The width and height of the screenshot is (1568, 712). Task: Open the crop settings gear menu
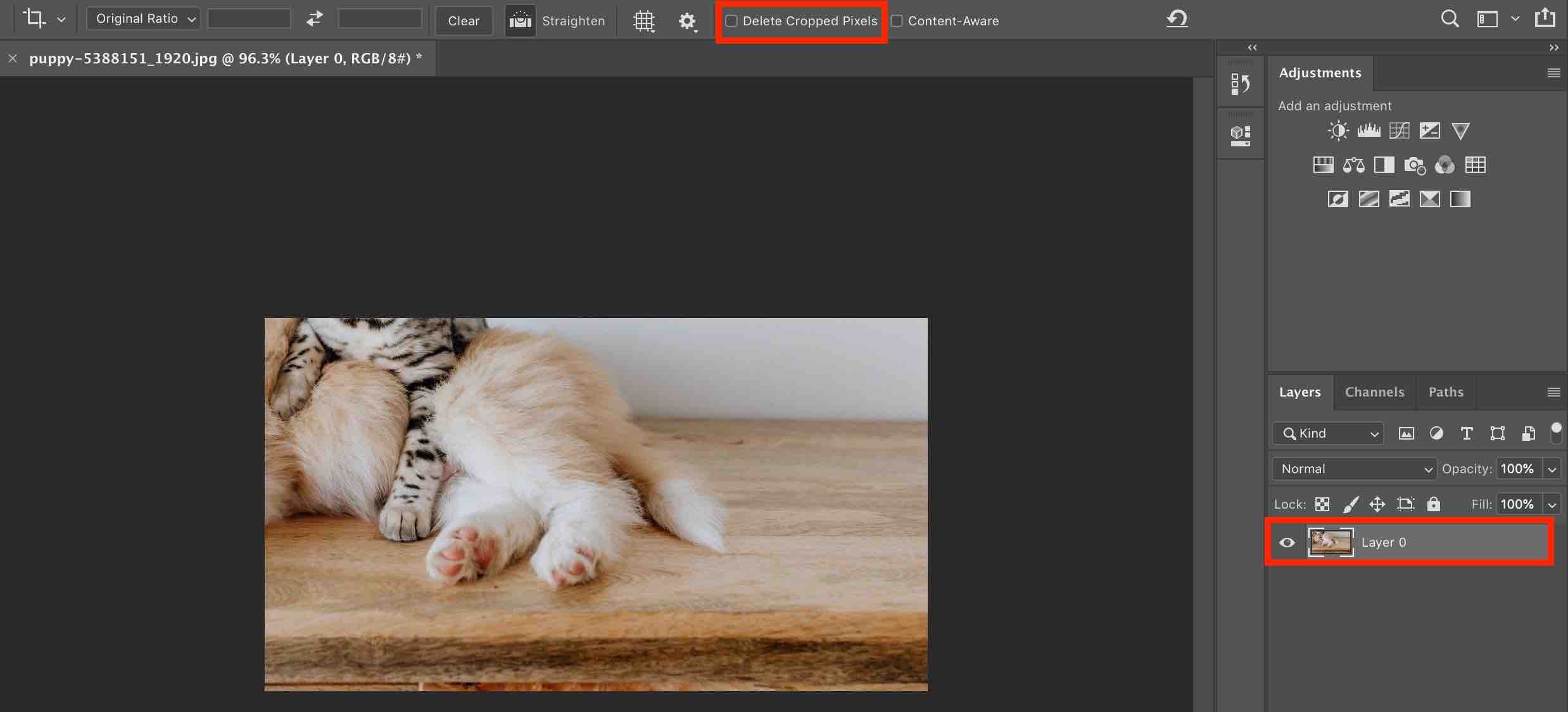[687, 21]
